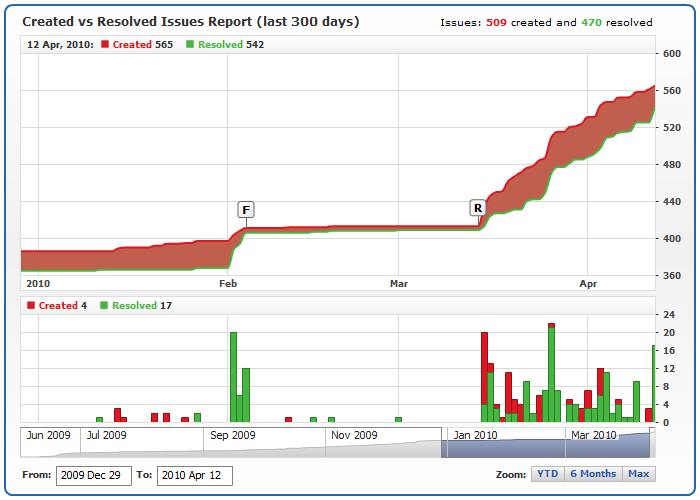
Task: Set zoom range to Max
Action: [638, 474]
